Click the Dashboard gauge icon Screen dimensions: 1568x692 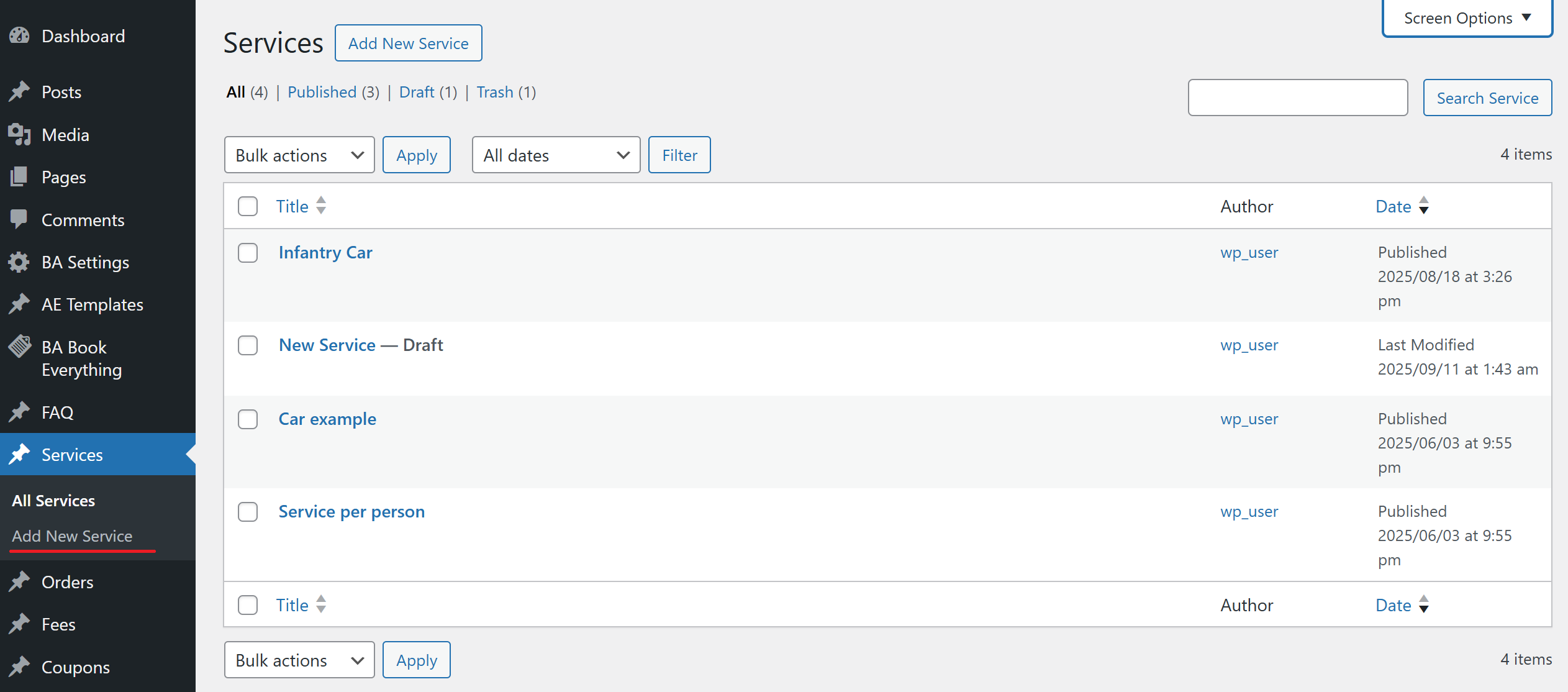click(19, 36)
